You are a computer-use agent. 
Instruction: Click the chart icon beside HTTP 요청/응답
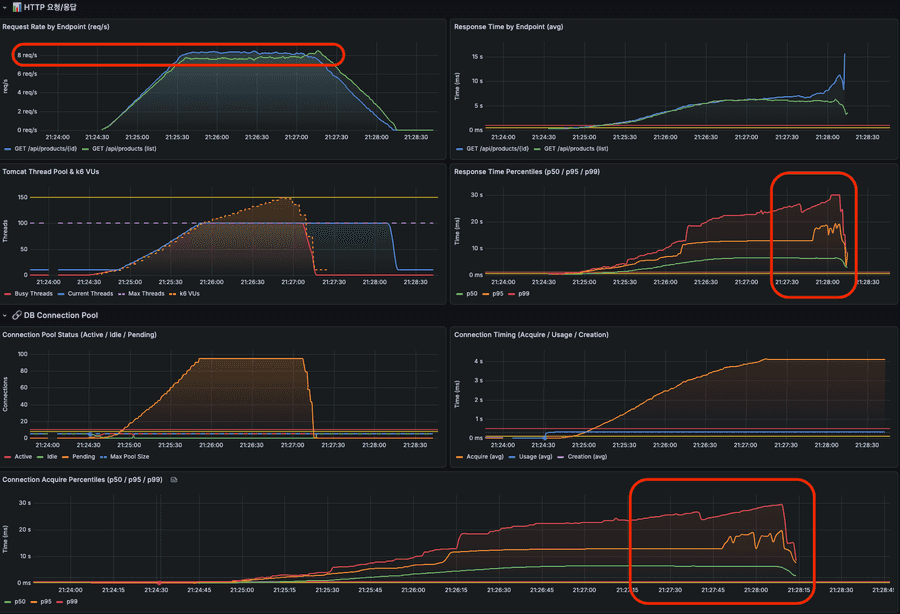click(17, 7)
